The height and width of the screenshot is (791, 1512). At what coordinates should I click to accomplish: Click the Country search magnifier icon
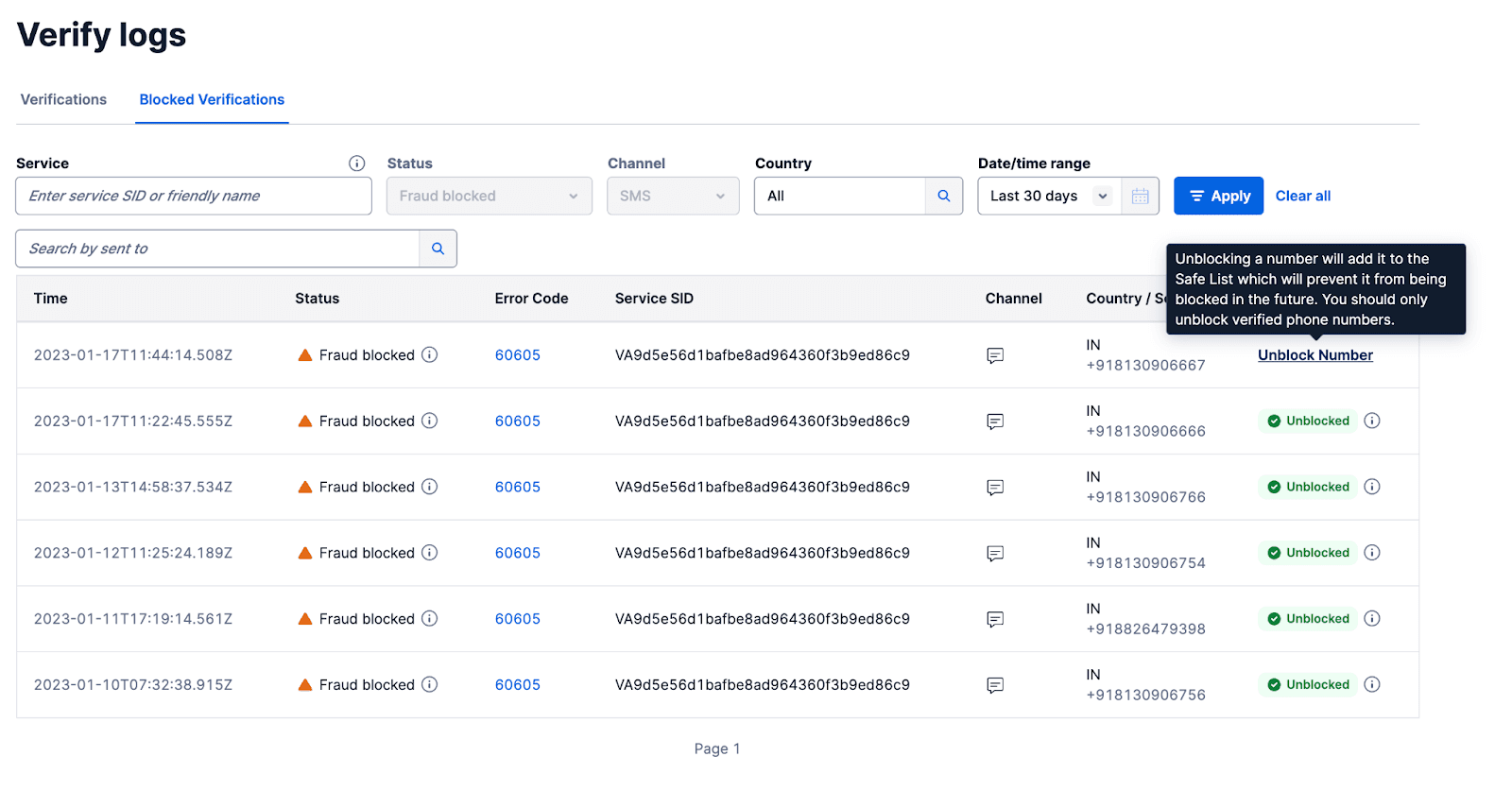pyautogui.click(x=943, y=197)
